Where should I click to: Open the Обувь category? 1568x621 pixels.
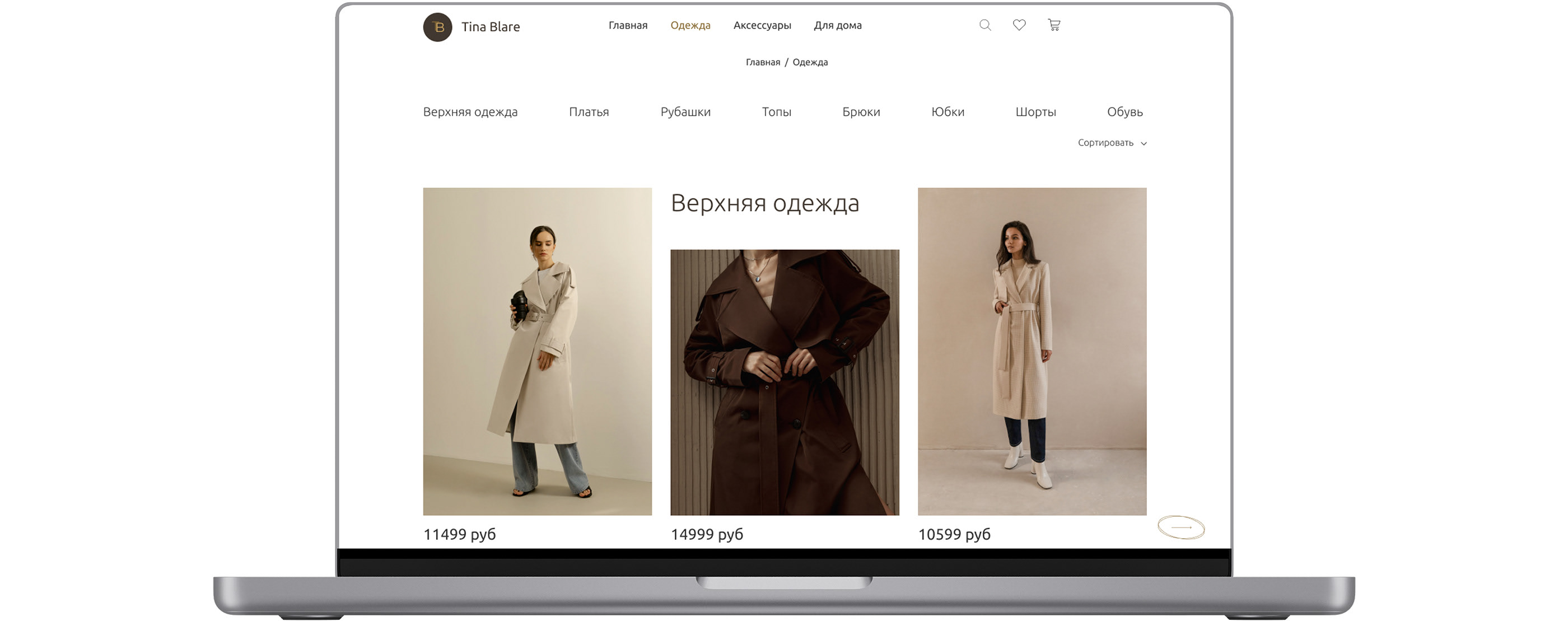[x=1124, y=112]
